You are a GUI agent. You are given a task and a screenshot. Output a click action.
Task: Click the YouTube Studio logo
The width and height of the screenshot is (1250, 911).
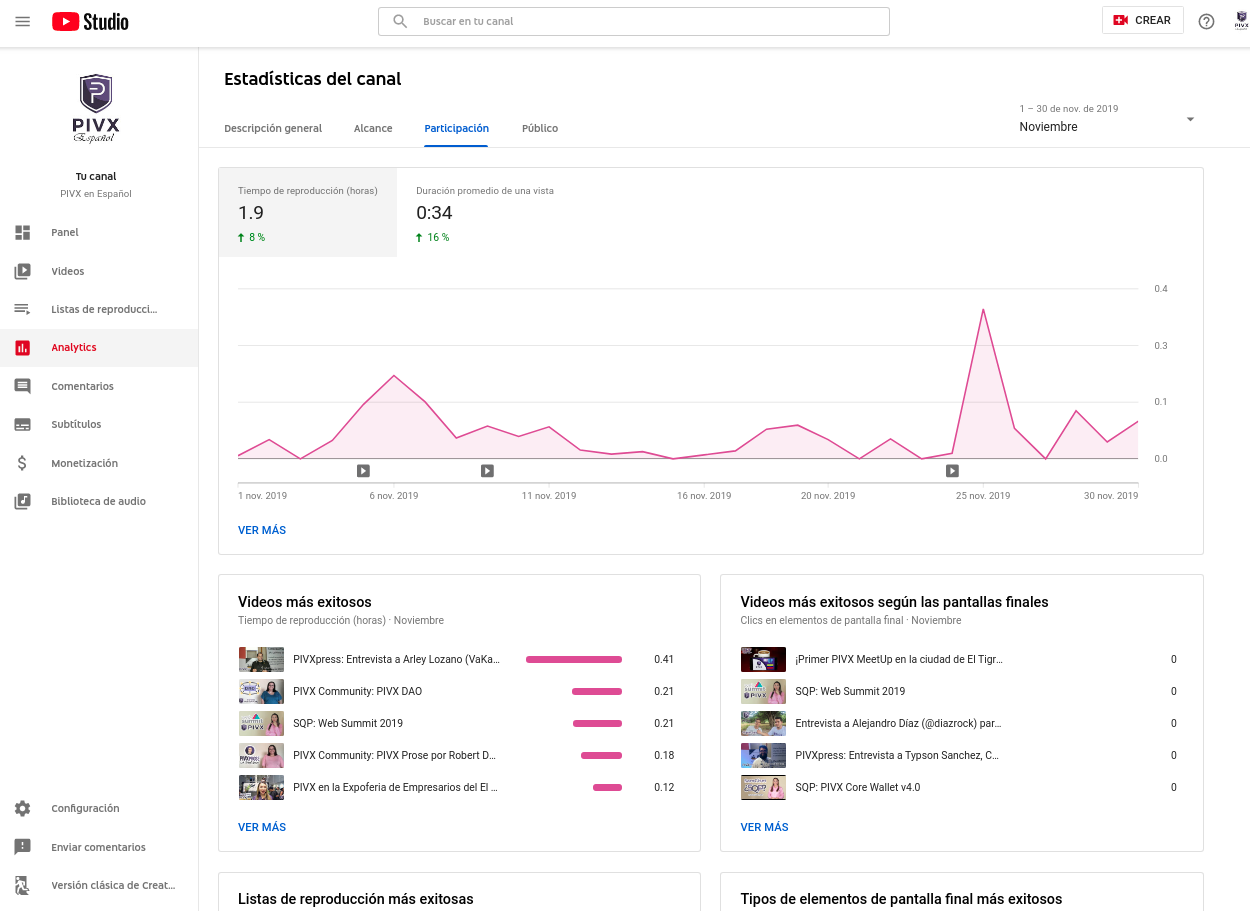(x=90, y=21)
